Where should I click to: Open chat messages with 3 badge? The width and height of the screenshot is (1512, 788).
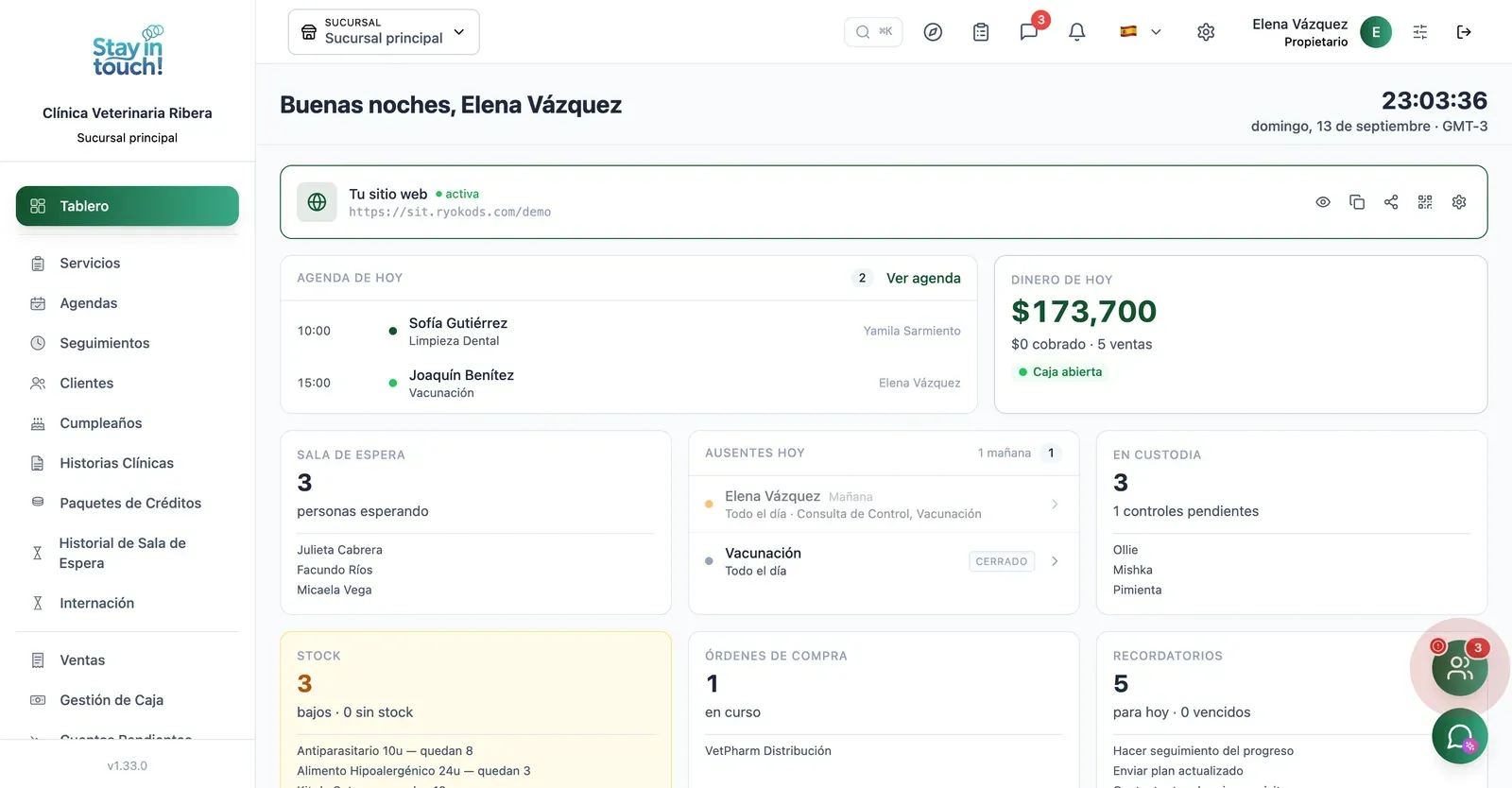pos(1029,32)
